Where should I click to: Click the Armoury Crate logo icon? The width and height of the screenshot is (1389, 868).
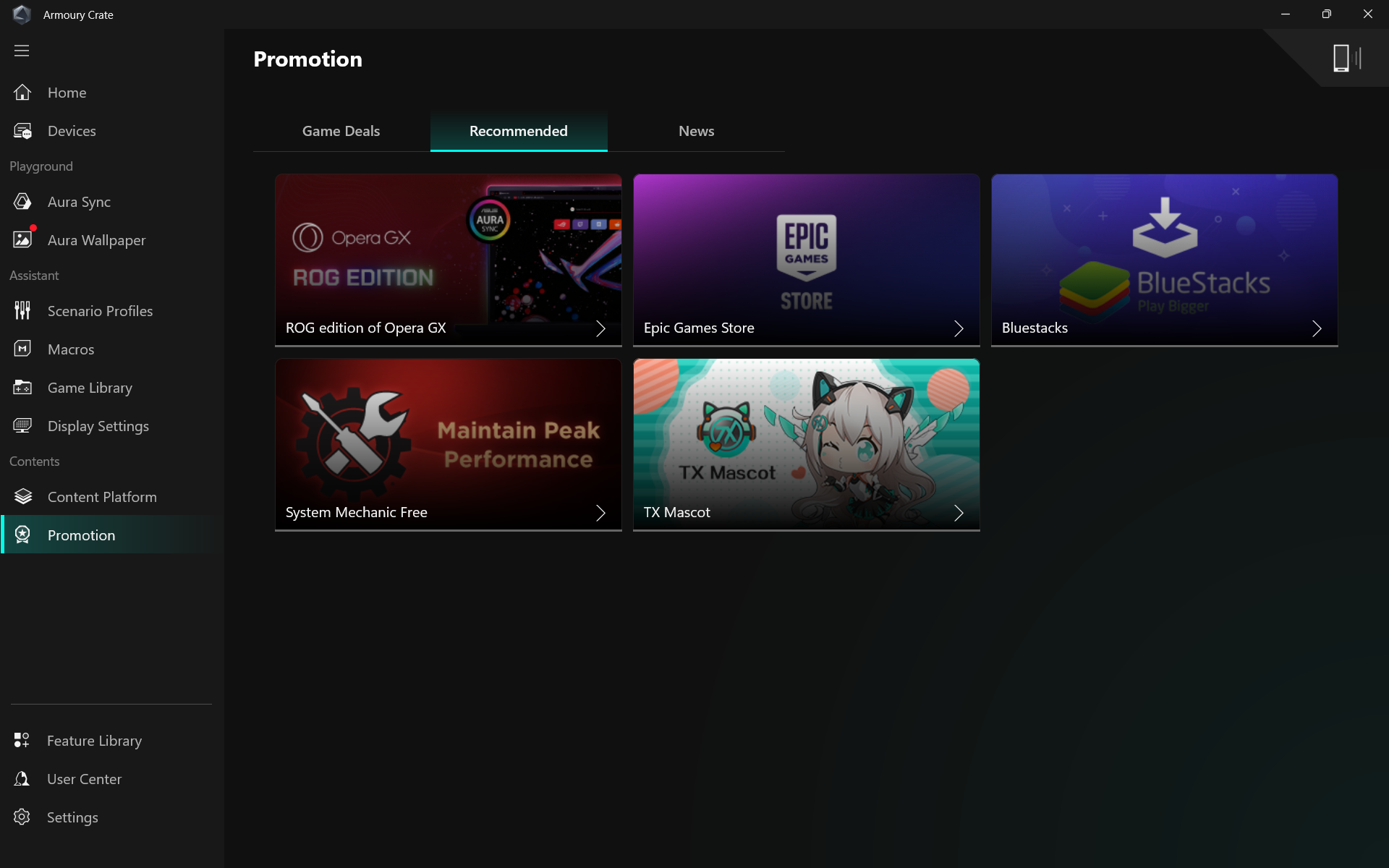coord(22,14)
